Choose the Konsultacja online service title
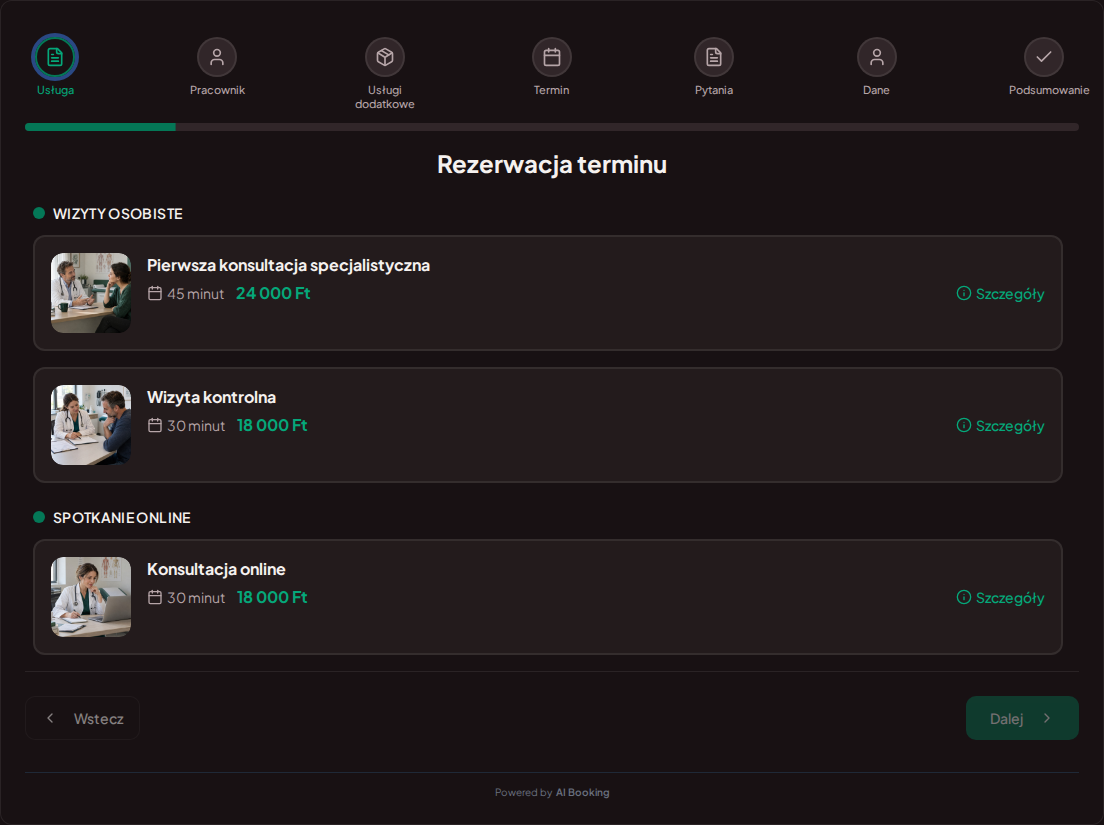Screen dimensions: 1104x825 click(x=216, y=569)
